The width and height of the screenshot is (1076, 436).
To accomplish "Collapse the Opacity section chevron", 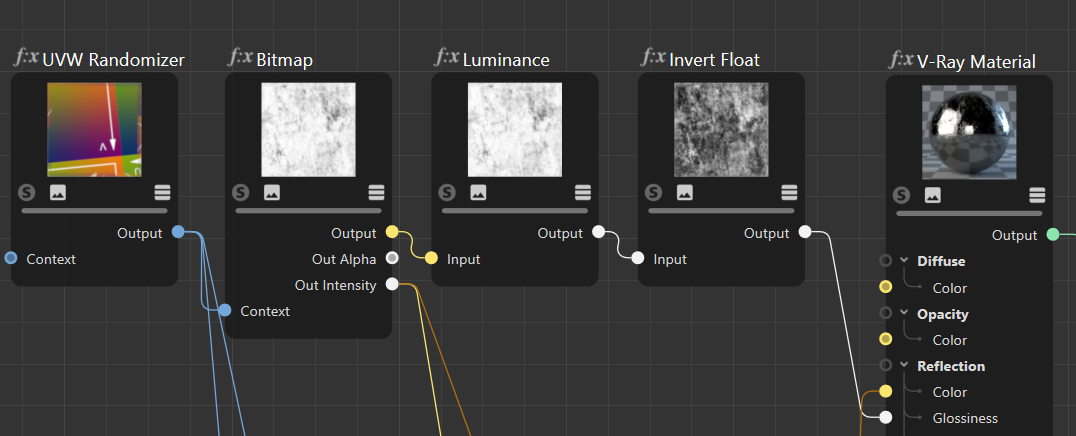I will (904, 313).
